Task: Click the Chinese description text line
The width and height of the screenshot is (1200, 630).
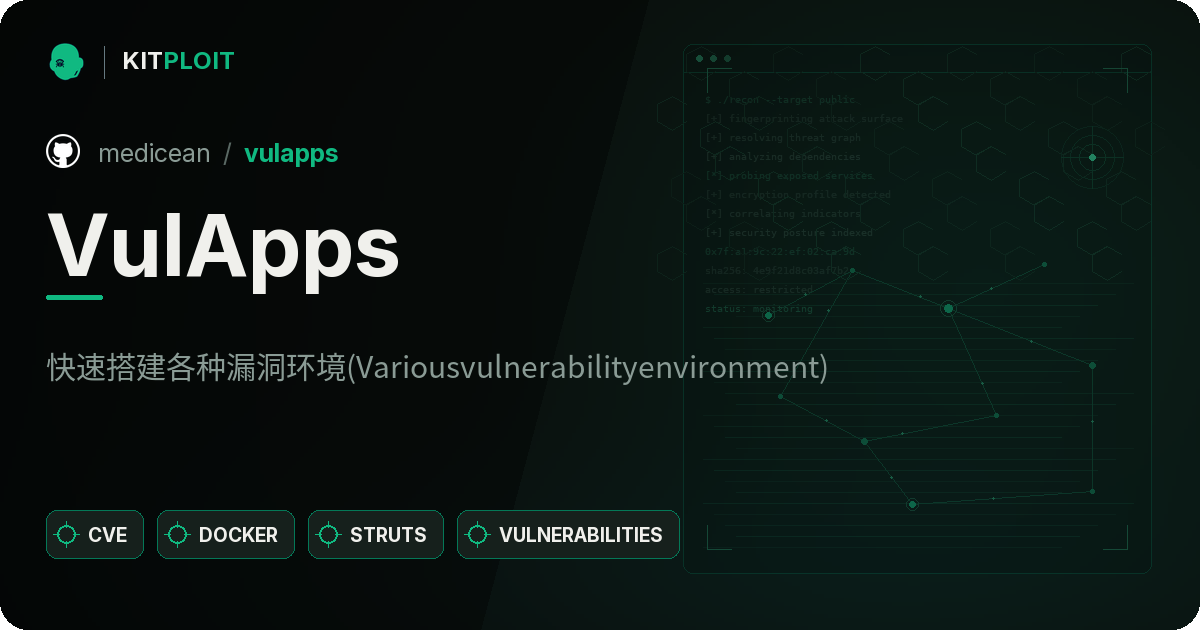Action: click(x=437, y=367)
